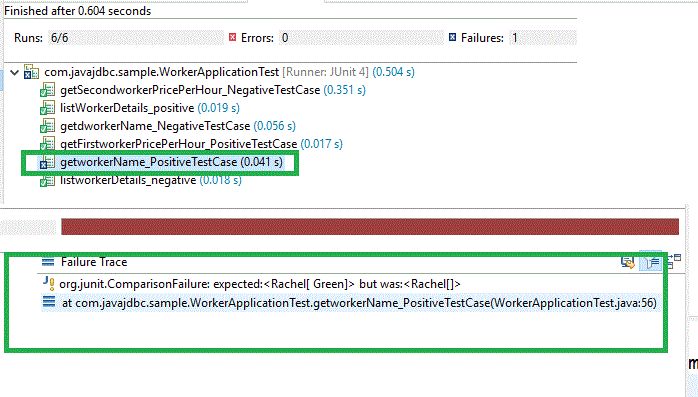Click the Failure Trace header label
Screen dimensions: 698x397
(x=94, y=262)
